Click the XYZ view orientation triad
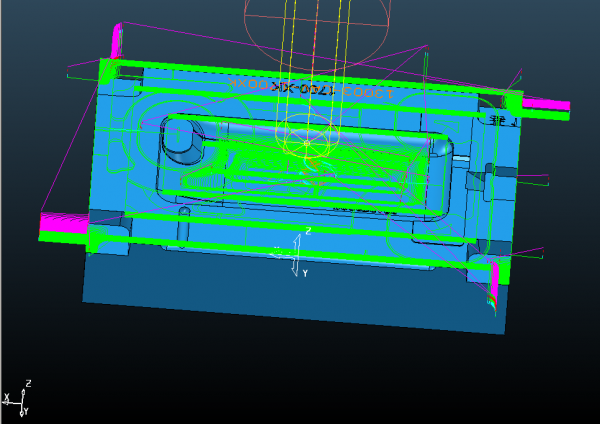The width and height of the screenshot is (600, 424). click(x=17, y=399)
